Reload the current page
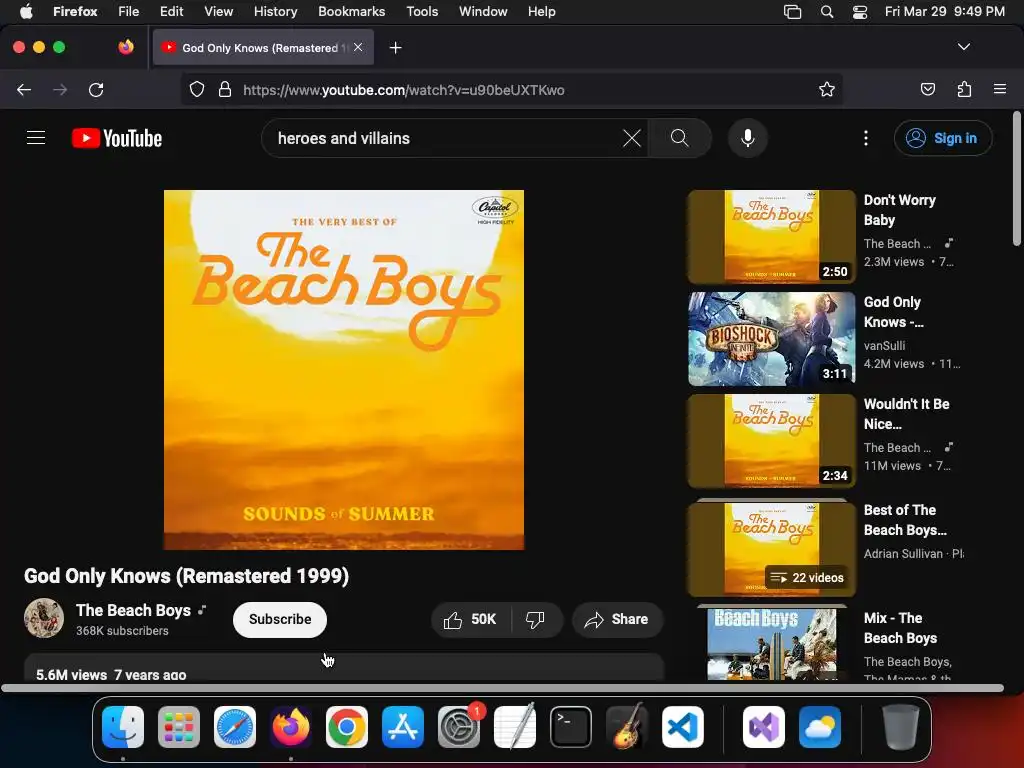This screenshot has height=768, width=1024. tap(96, 90)
